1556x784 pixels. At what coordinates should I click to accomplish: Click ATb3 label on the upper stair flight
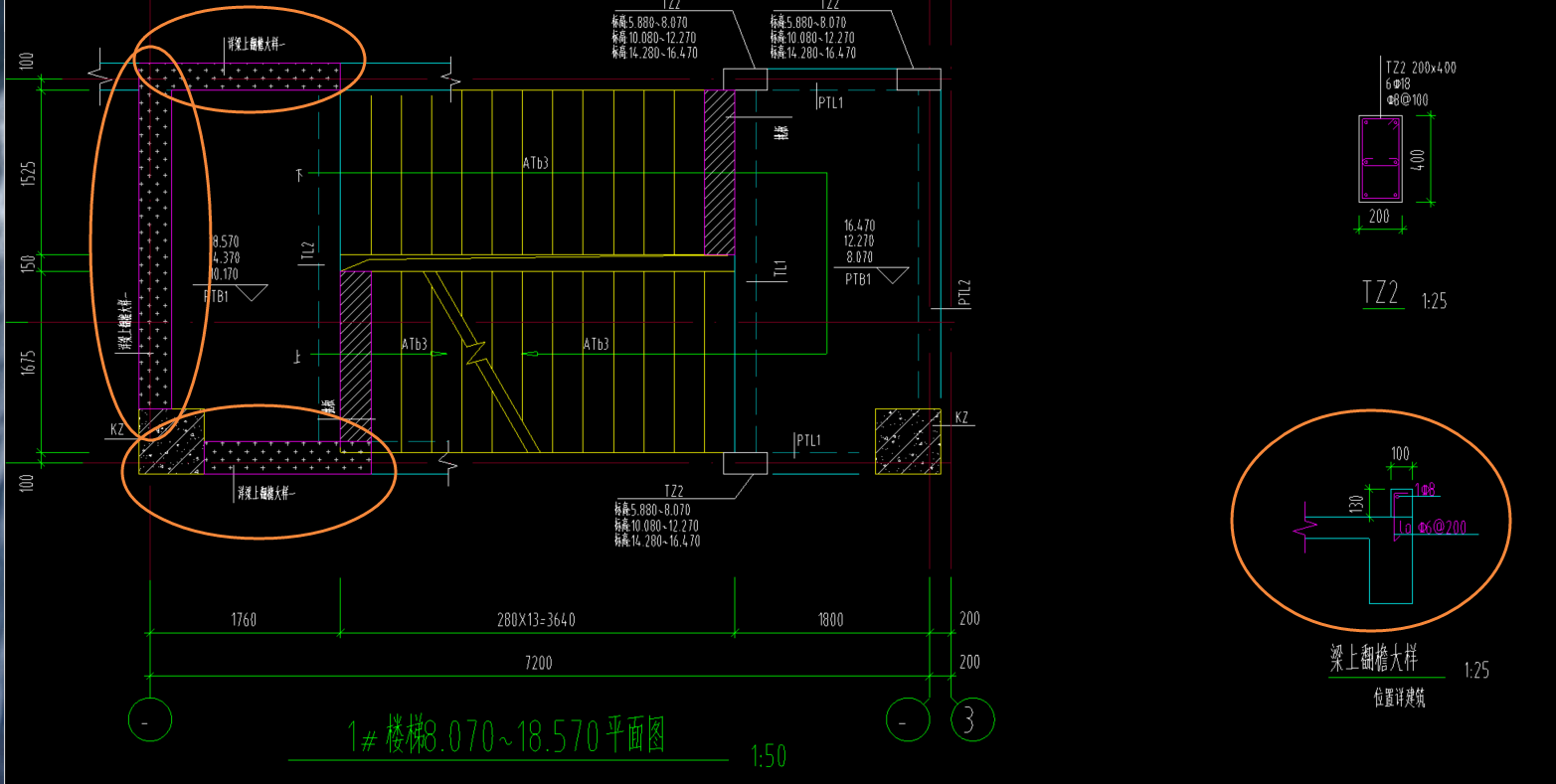coord(535,163)
